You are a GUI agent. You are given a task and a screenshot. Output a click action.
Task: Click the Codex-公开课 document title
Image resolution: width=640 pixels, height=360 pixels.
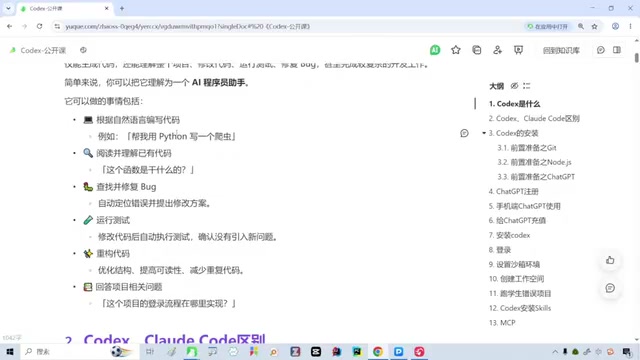[43, 50]
